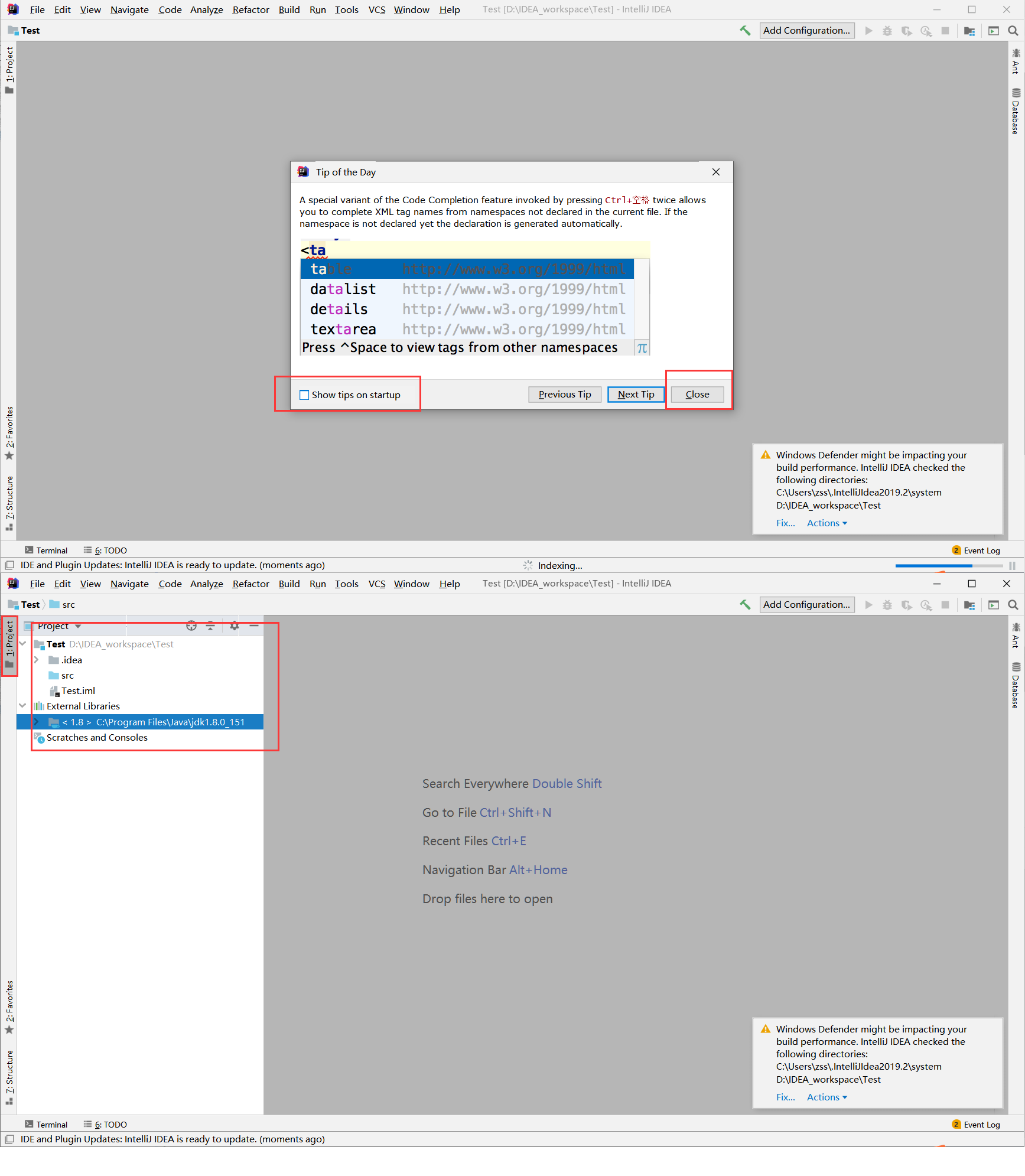Open Project Structure icon in bottom window
This screenshot has width=1025, height=1176.
969,605
